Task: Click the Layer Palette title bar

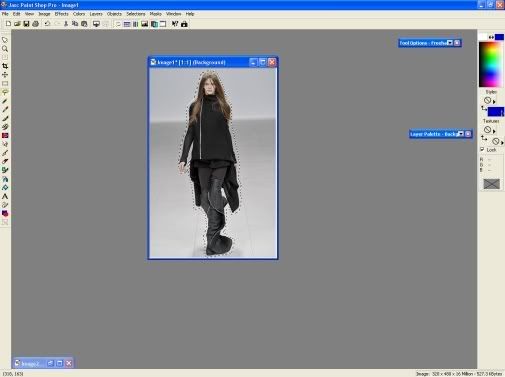Action: tap(433, 134)
